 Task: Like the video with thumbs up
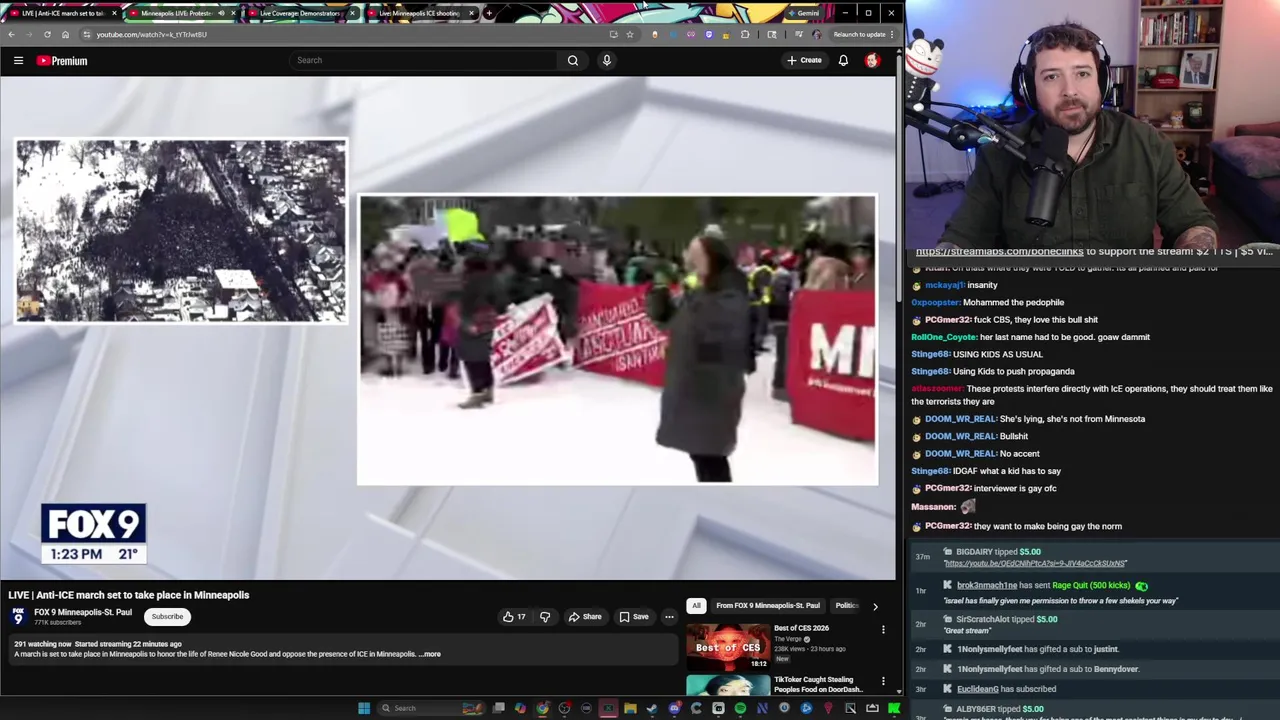tap(514, 617)
